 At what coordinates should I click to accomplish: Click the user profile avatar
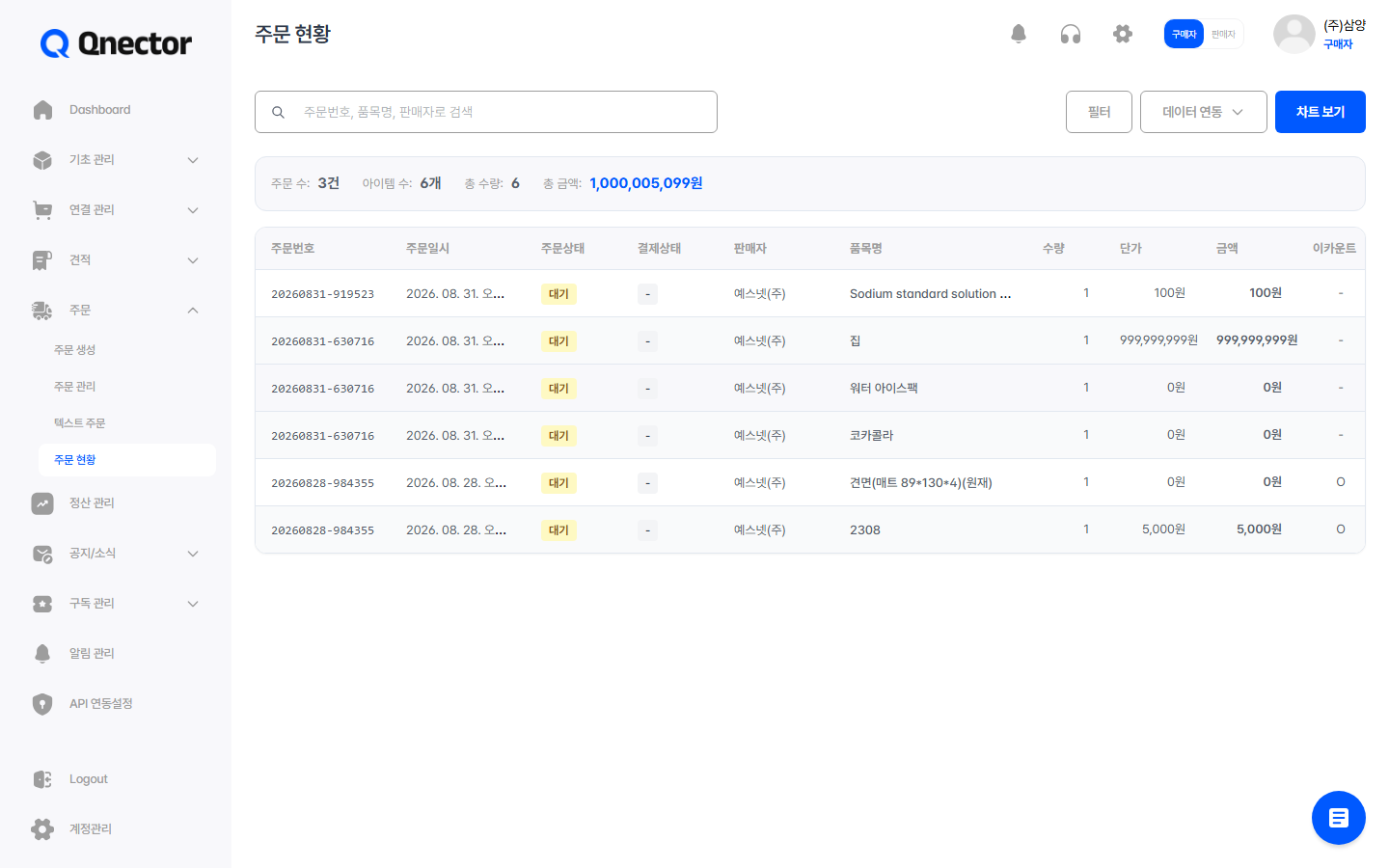pyautogui.click(x=1294, y=35)
